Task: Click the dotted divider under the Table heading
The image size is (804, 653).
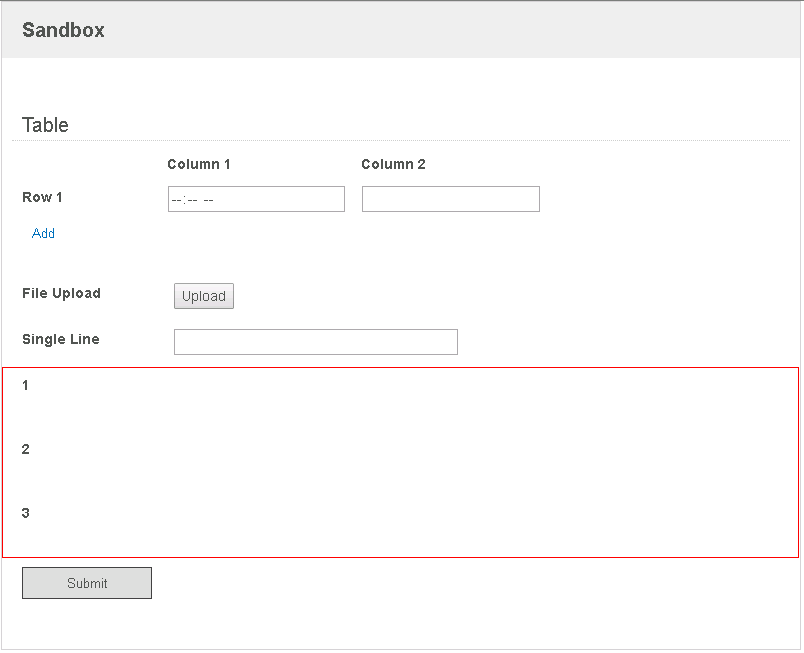Action: [401, 140]
